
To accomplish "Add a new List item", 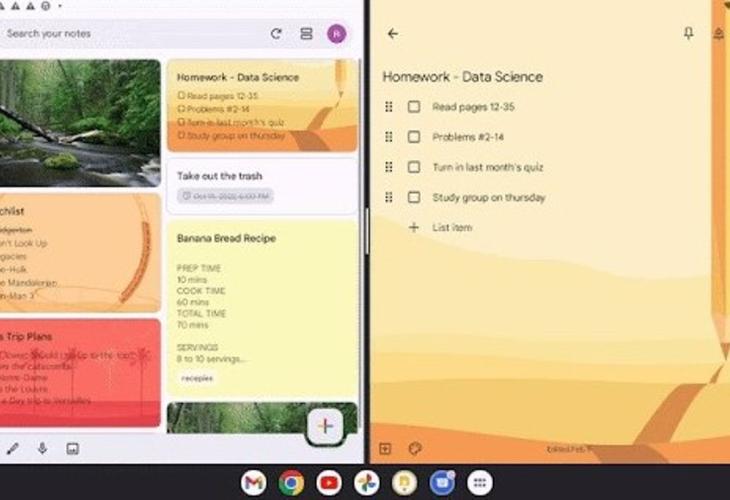I will click(x=451, y=228).
